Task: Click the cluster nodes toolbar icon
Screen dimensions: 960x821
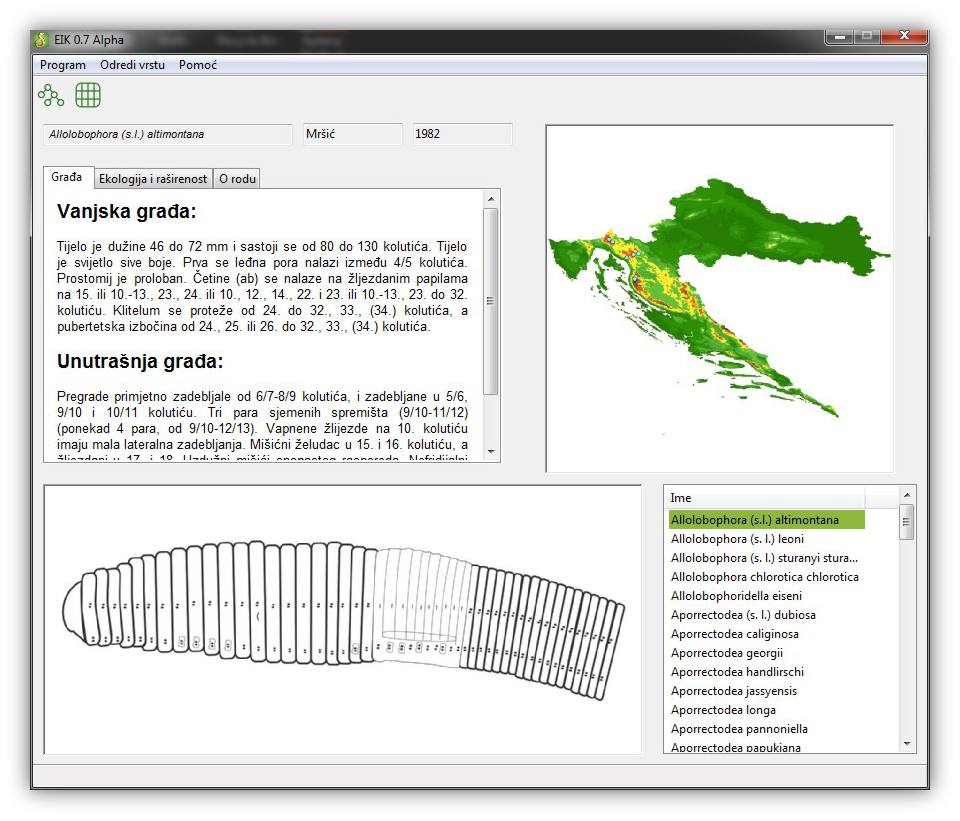Action: pyautogui.click(x=50, y=96)
